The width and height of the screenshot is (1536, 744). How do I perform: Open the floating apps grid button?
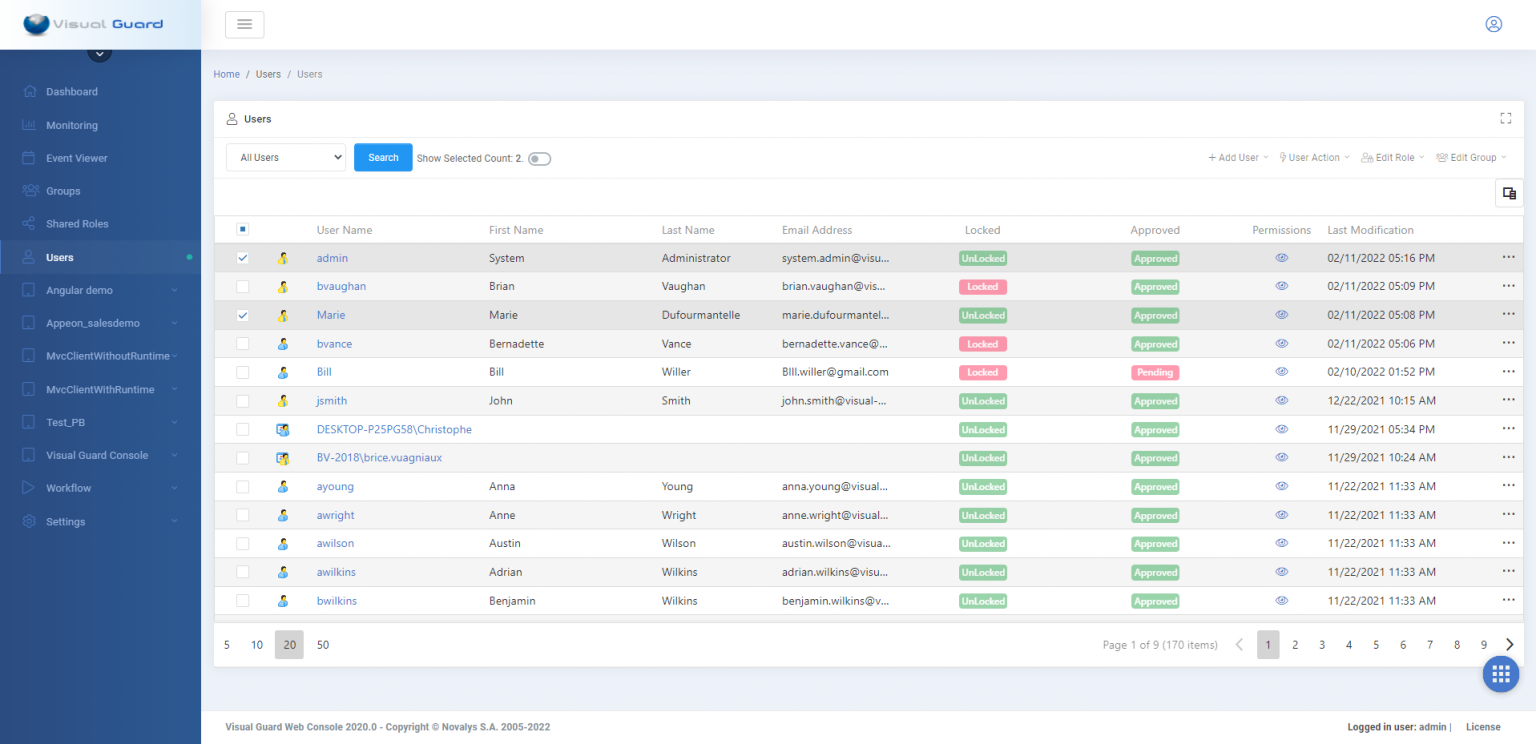pos(1500,673)
